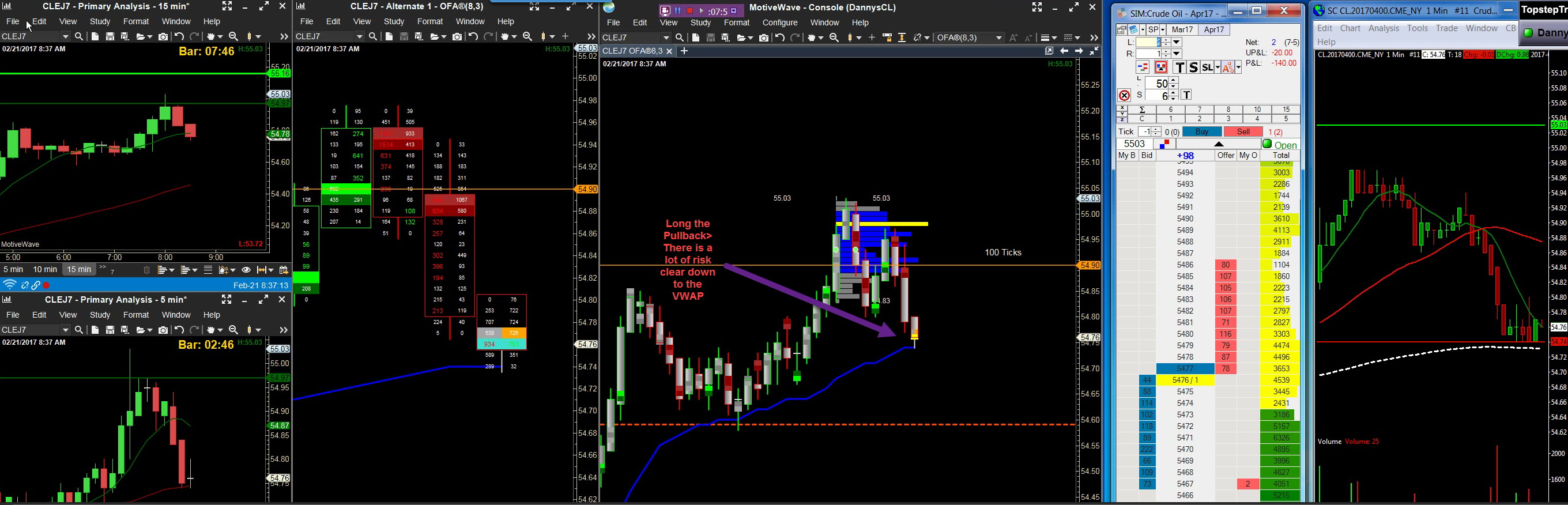The image size is (1568, 505).
Task: Increase the Tick value stepper in DOM
Action: click(x=1156, y=130)
